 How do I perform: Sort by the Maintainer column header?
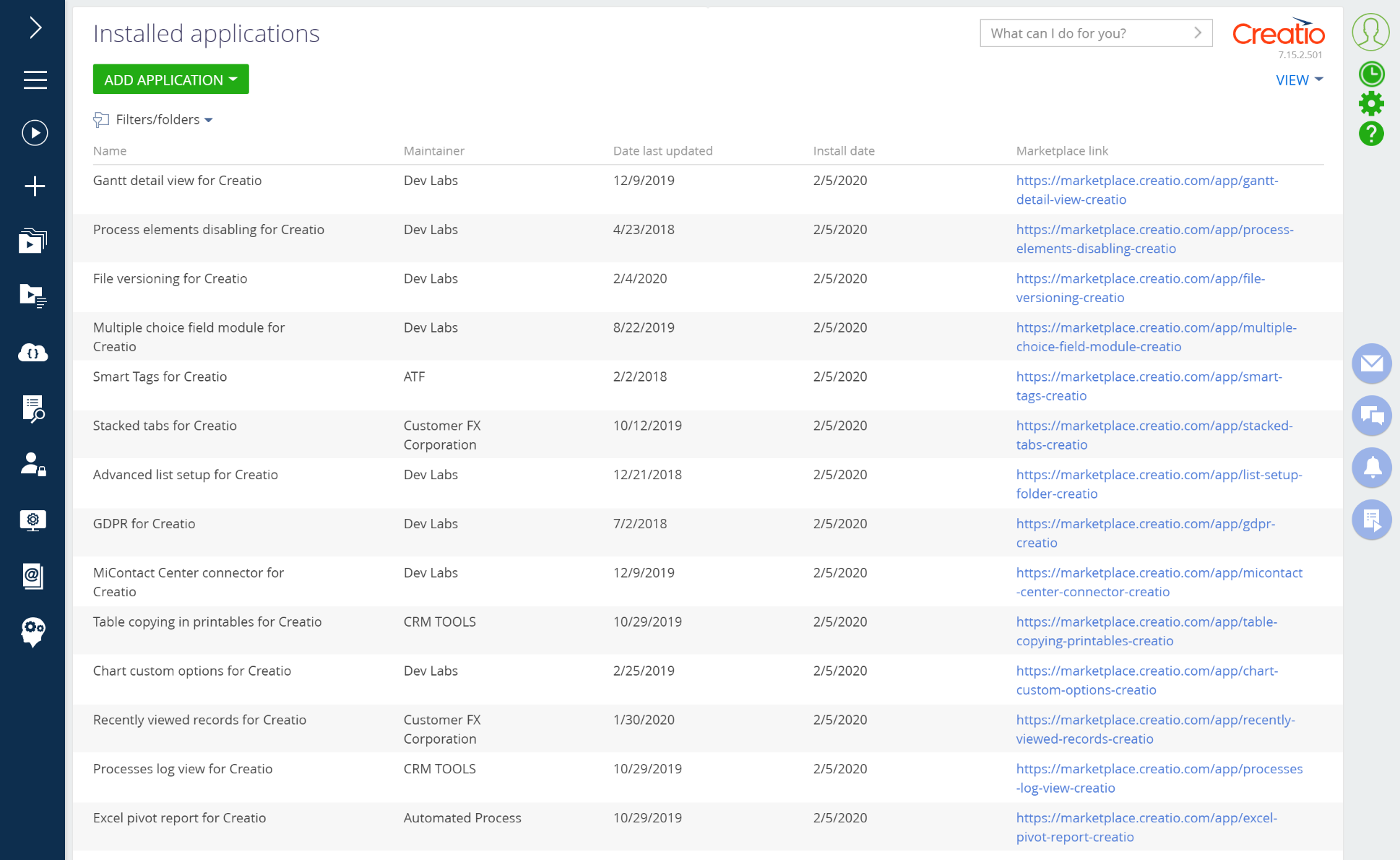pyautogui.click(x=434, y=151)
